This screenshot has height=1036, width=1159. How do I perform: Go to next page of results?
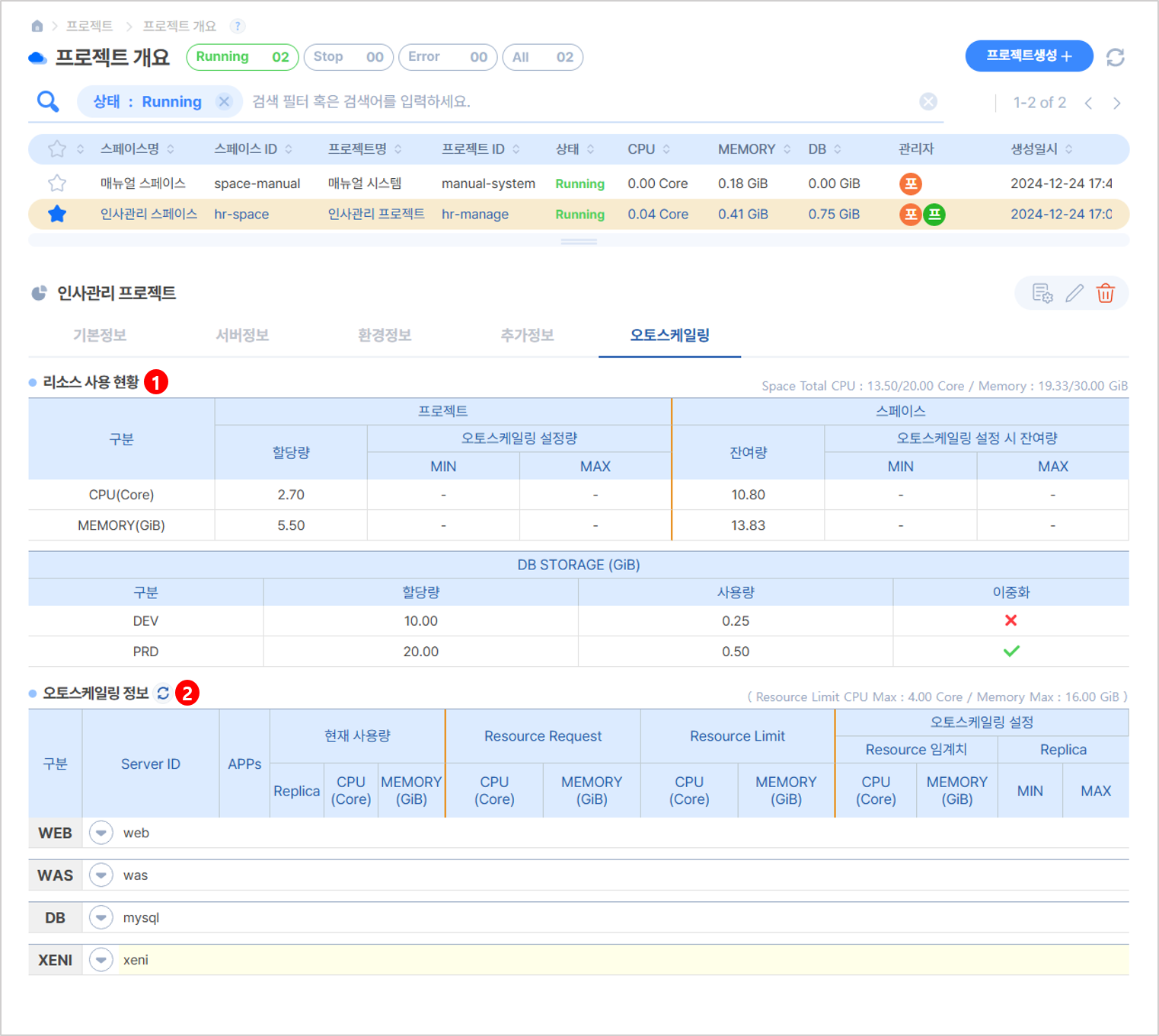1117,103
